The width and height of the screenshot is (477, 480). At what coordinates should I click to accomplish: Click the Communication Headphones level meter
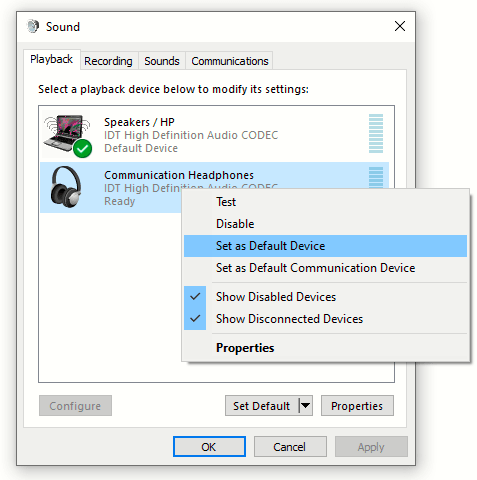pos(376,177)
